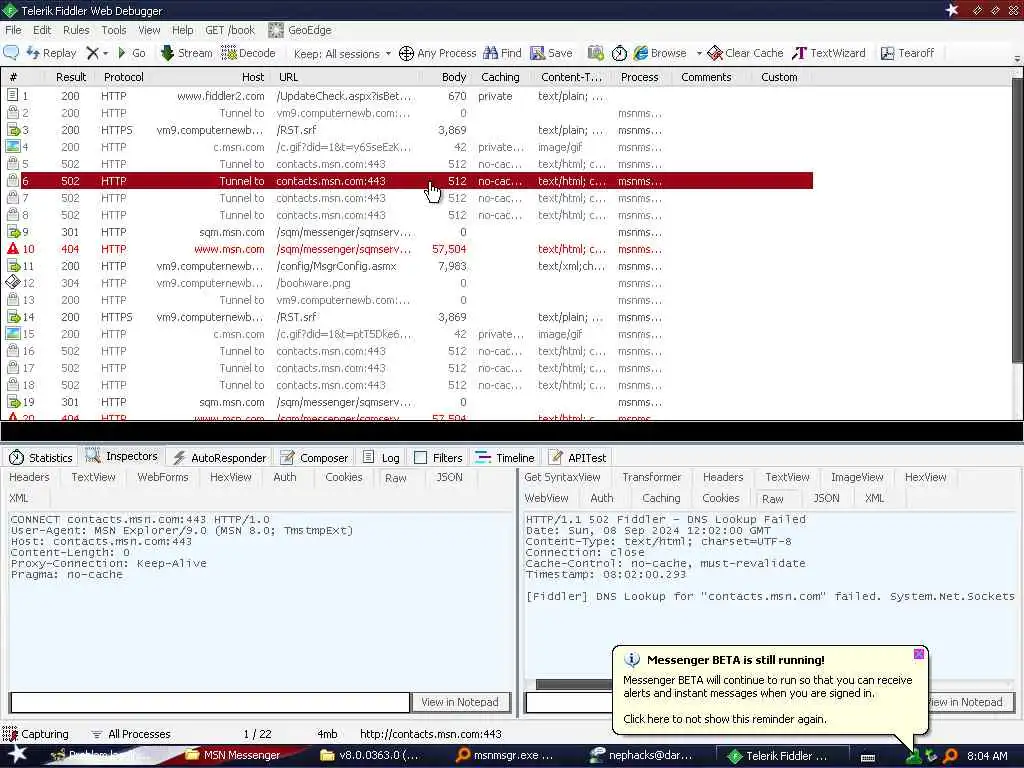This screenshot has height=768, width=1024.
Task: Sort sessions by Result column
Action: click(x=71, y=77)
